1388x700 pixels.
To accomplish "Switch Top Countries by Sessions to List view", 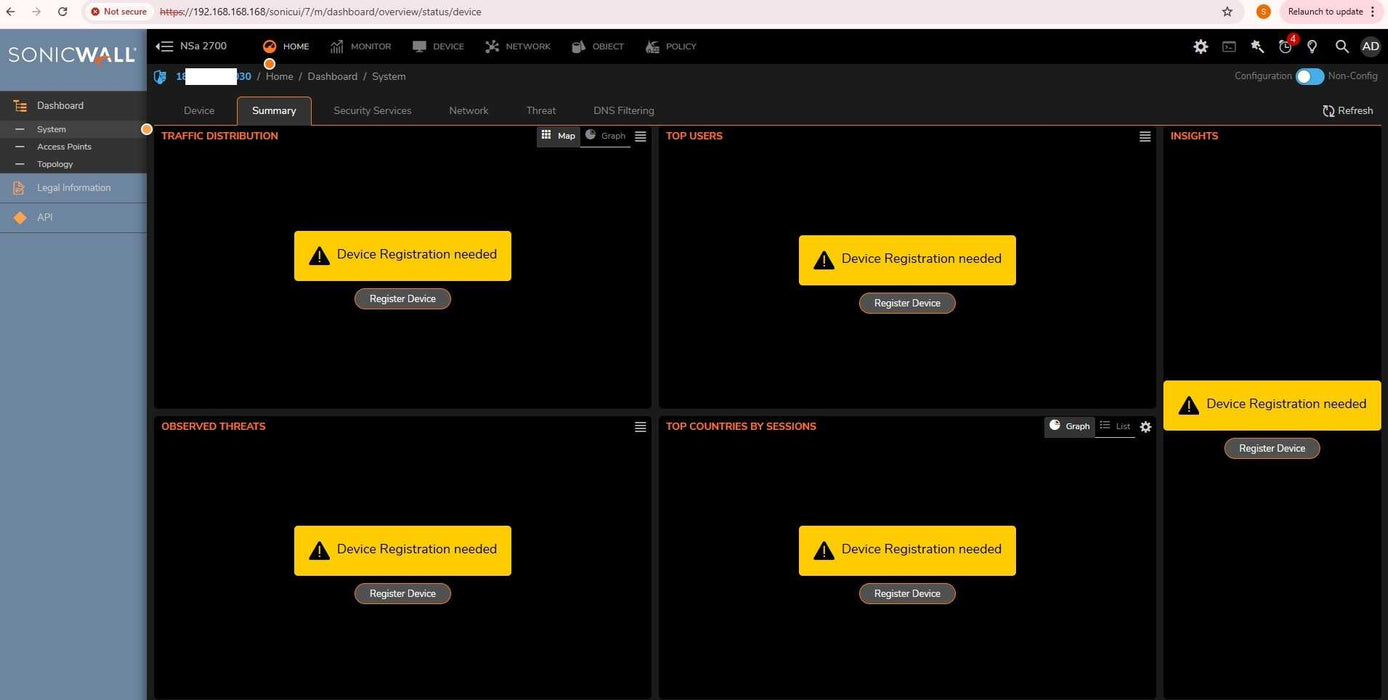I will 1115,427.
